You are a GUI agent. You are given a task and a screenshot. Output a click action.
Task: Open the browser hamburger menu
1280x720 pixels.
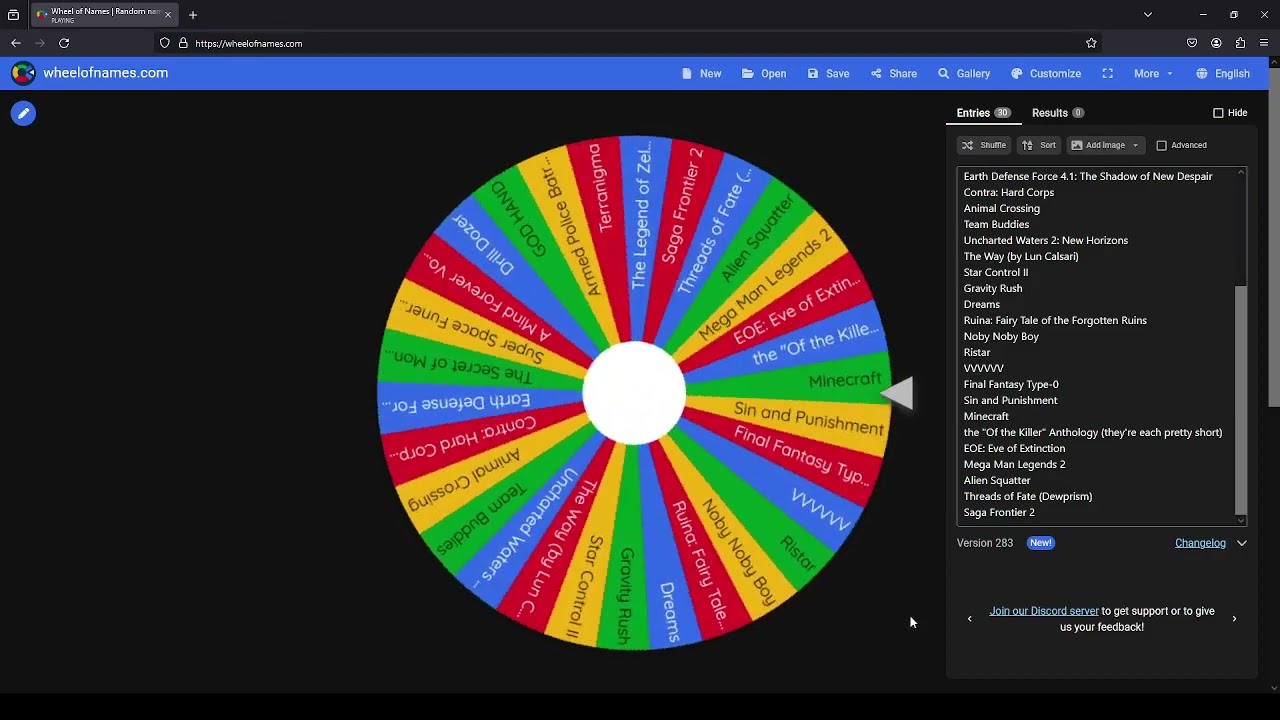click(x=1264, y=43)
